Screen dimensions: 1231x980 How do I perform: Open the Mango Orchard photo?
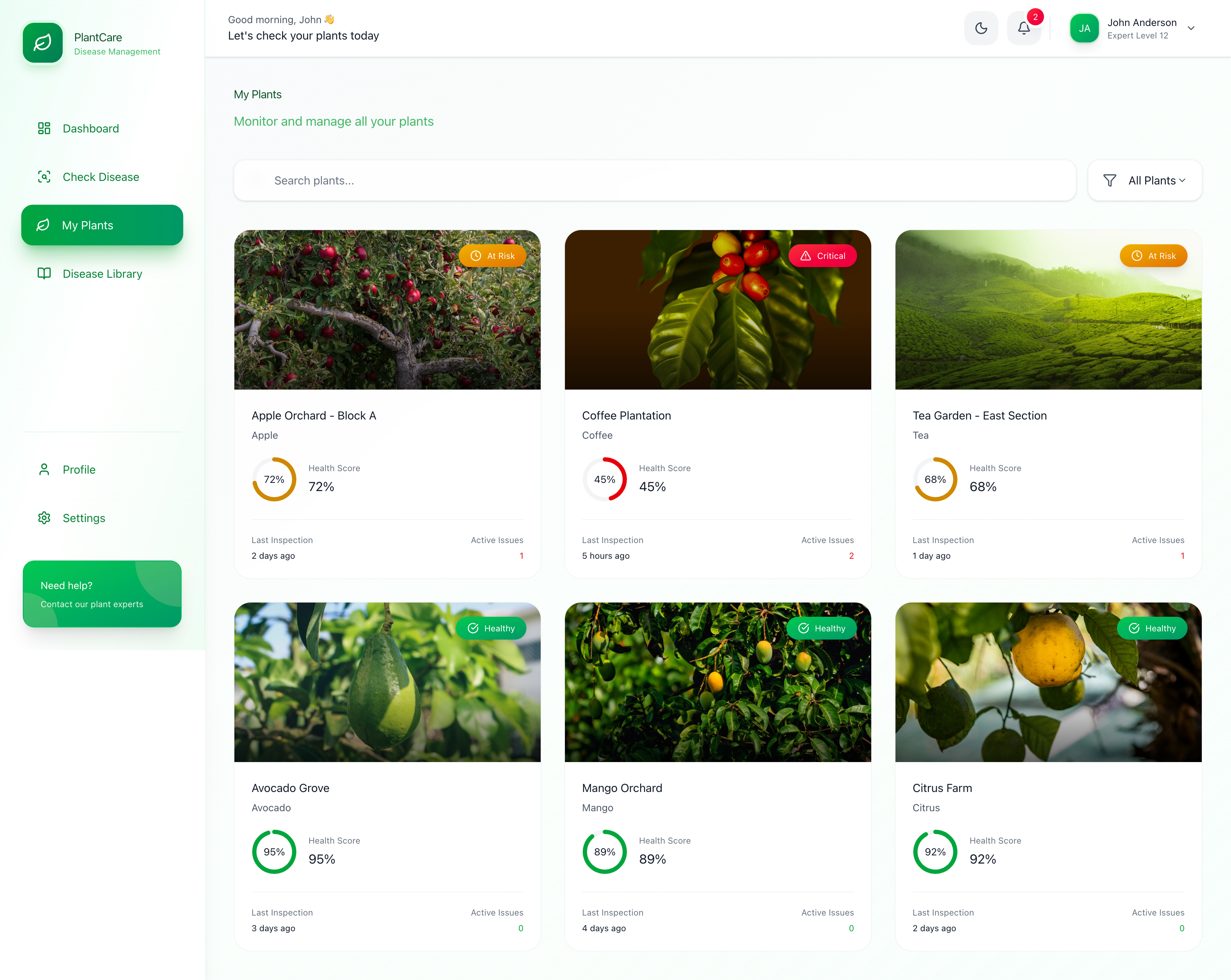pos(718,682)
